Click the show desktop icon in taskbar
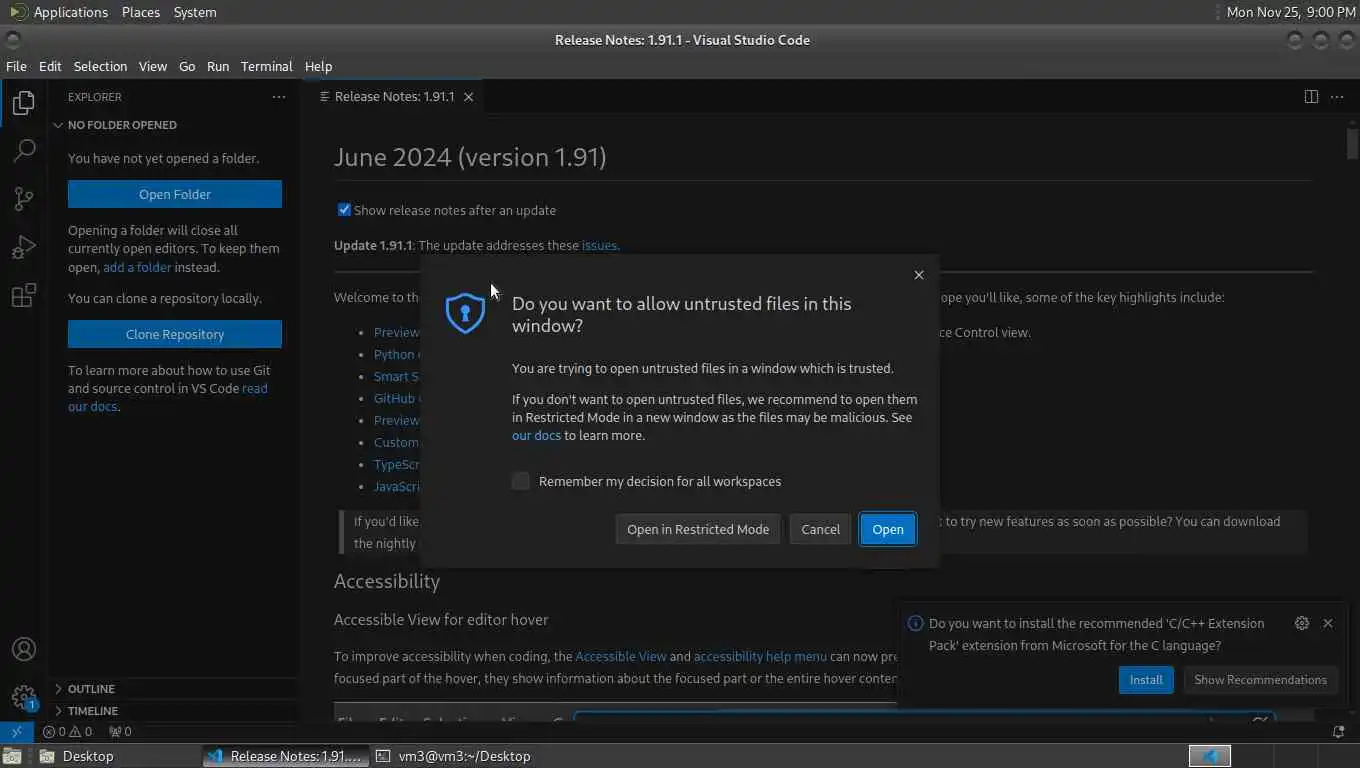This screenshot has width=1360, height=768. click(10, 756)
